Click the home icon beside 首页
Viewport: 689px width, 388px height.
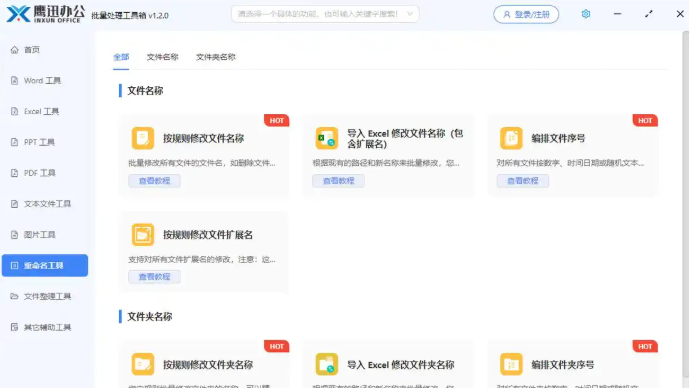click(15, 50)
